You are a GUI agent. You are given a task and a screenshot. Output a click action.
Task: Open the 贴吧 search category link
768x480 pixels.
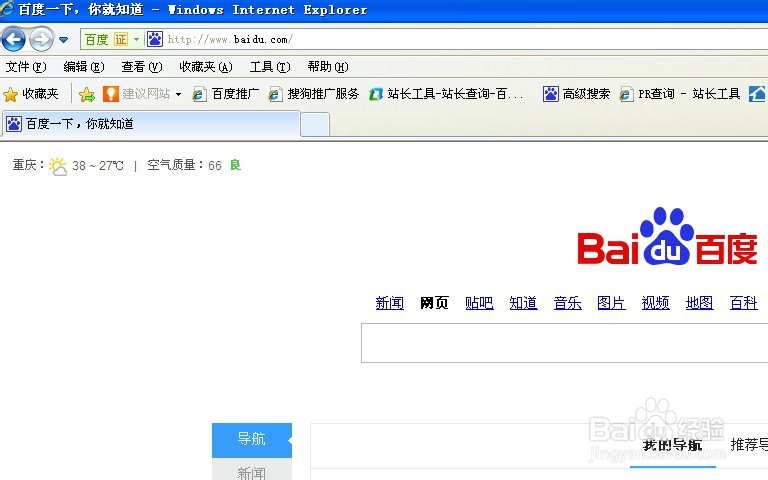479,303
